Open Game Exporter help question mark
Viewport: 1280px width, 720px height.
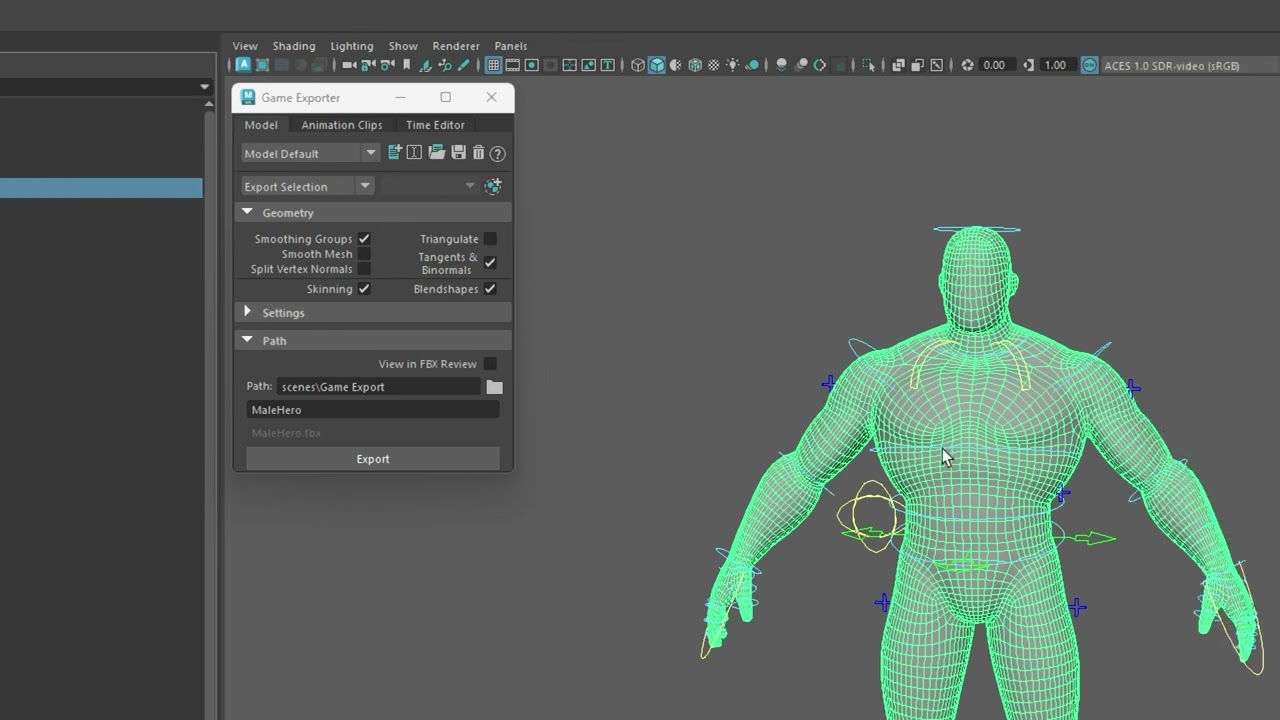point(497,153)
